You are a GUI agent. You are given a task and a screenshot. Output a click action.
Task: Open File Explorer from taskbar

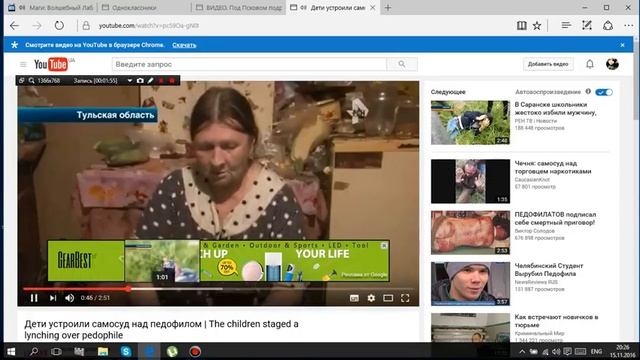pos(103,351)
